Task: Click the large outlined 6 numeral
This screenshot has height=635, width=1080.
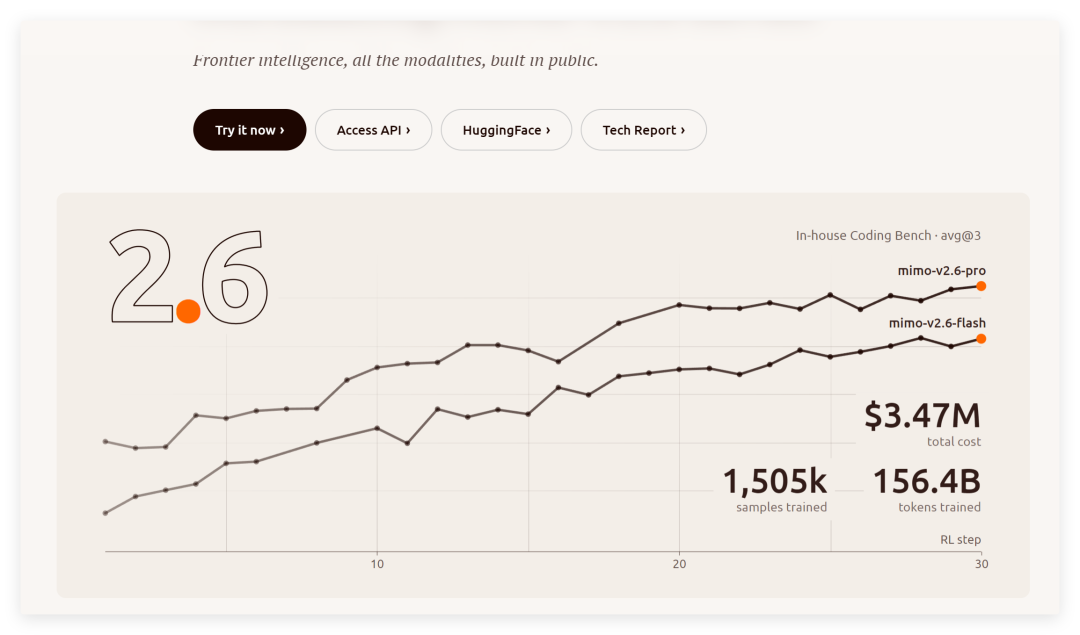Action: point(234,277)
